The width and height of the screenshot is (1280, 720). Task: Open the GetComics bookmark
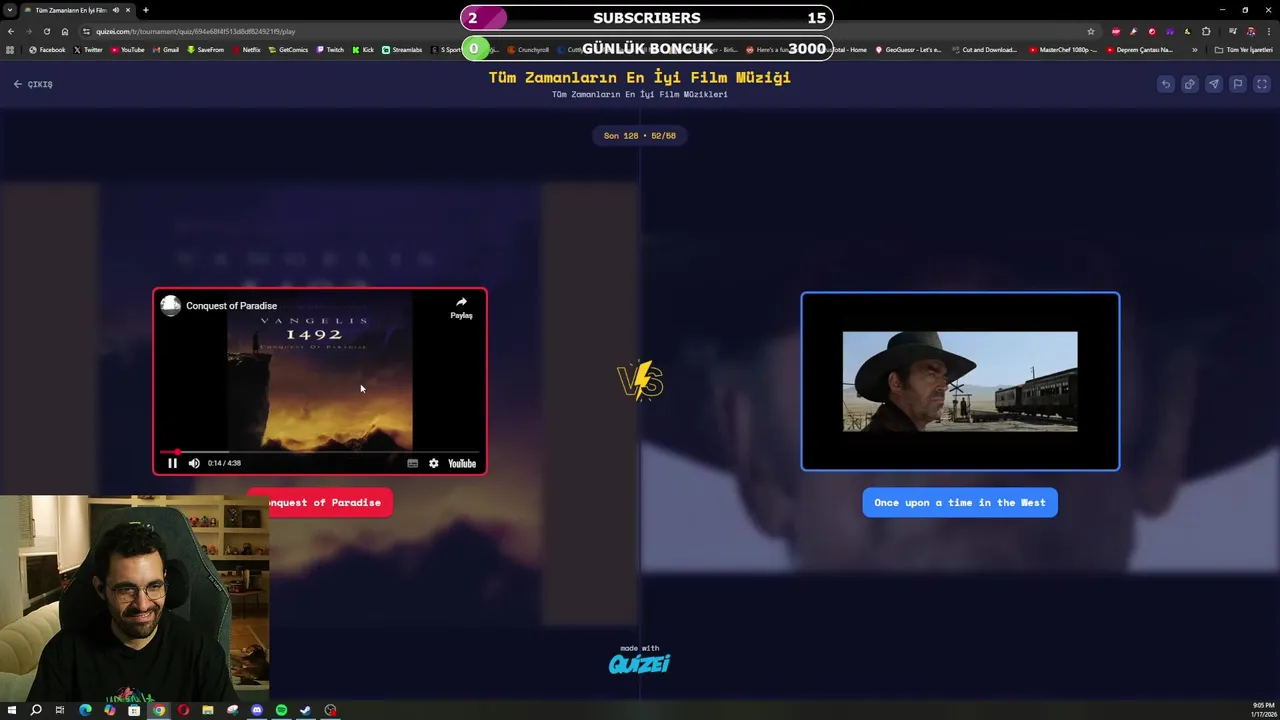[x=288, y=49]
